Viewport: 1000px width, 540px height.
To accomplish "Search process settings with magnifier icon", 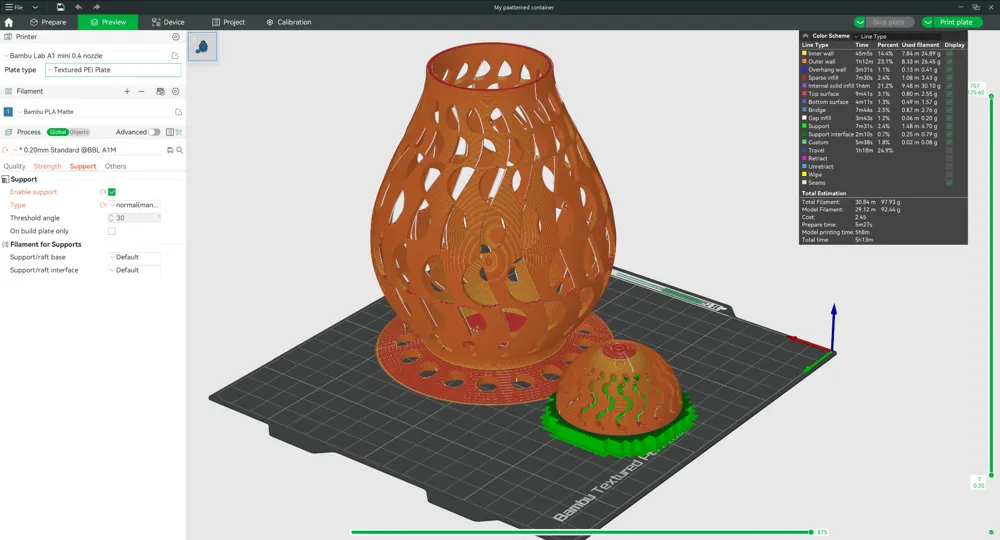I will [x=180, y=150].
